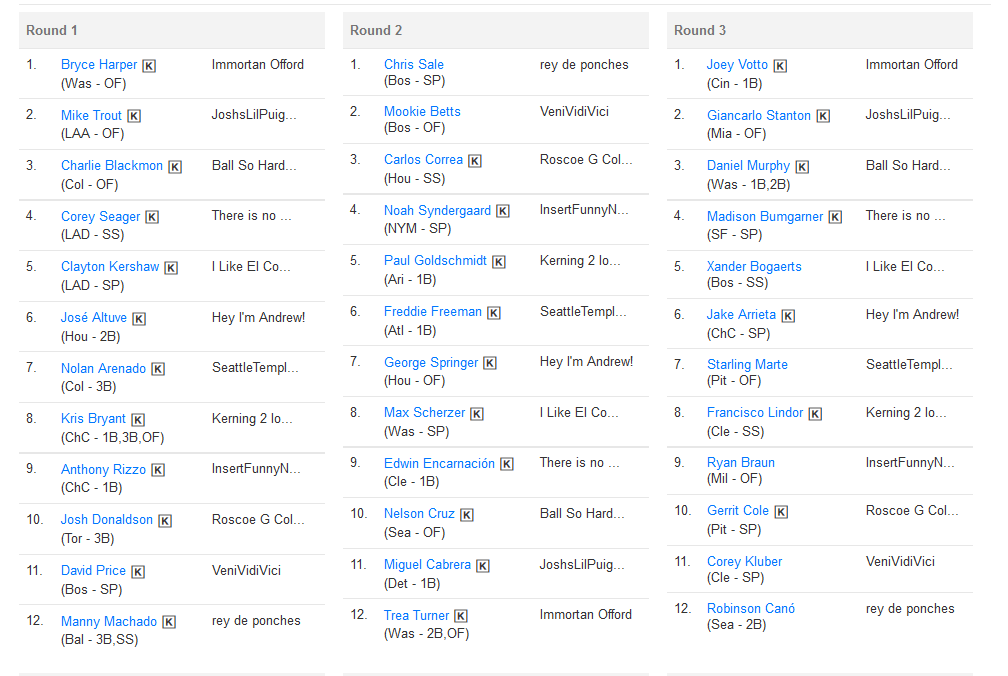Image resolution: width=1008 pixels, height=676 pixels.
Task: Click the K icon next to Noah Syndergaard
Action: pyautogui.click(x=503, y=211)
